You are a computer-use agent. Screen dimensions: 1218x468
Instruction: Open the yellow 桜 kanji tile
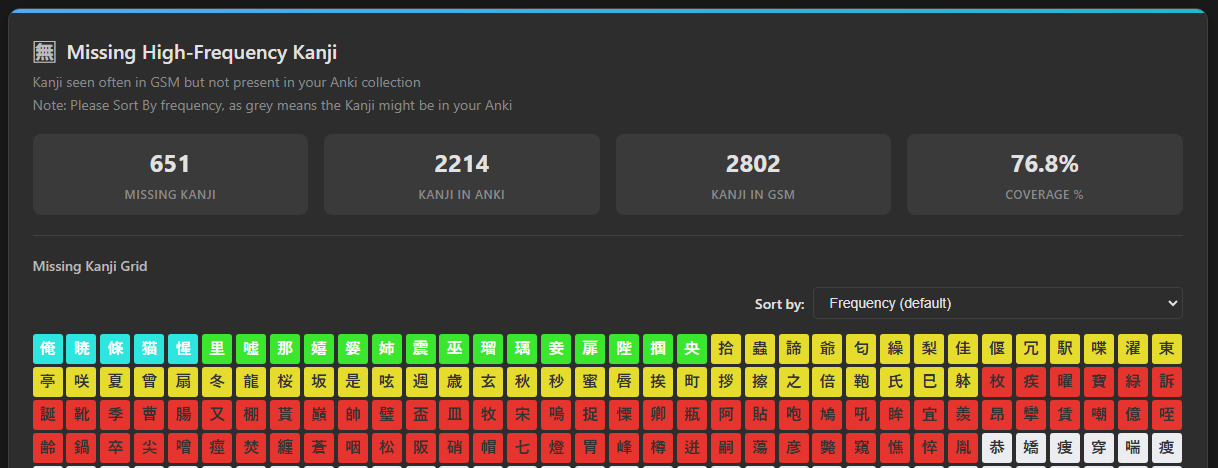[x=285, y=382]
